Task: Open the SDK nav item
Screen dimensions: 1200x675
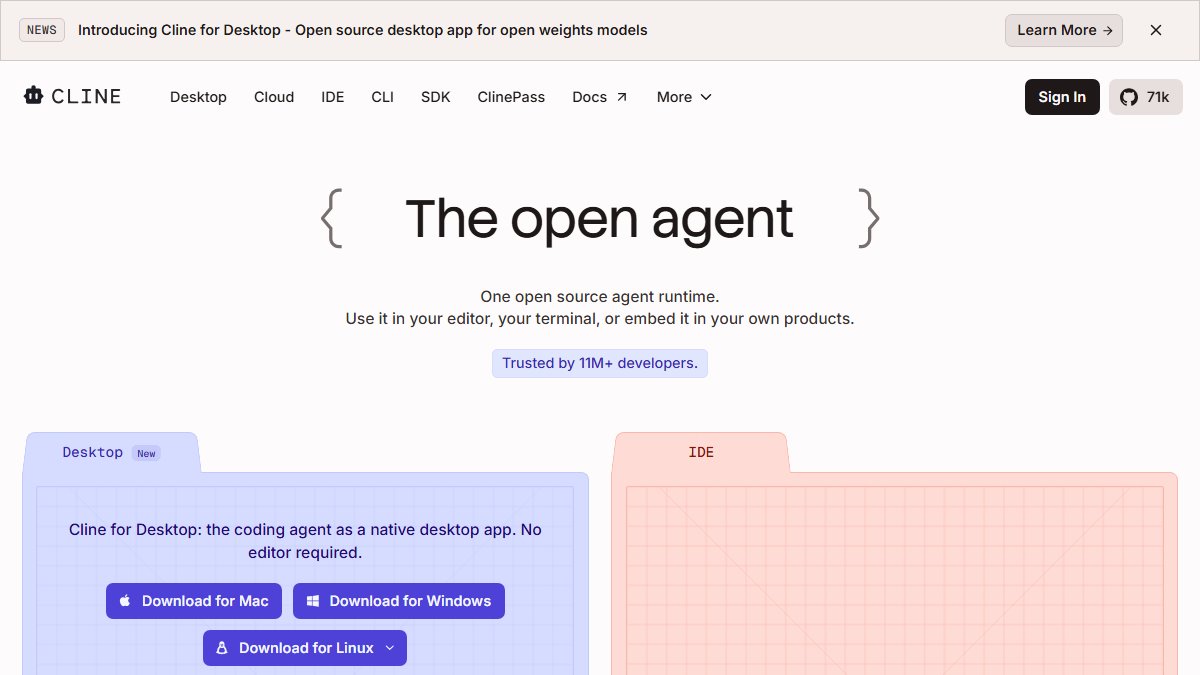Action: (436, 97)
